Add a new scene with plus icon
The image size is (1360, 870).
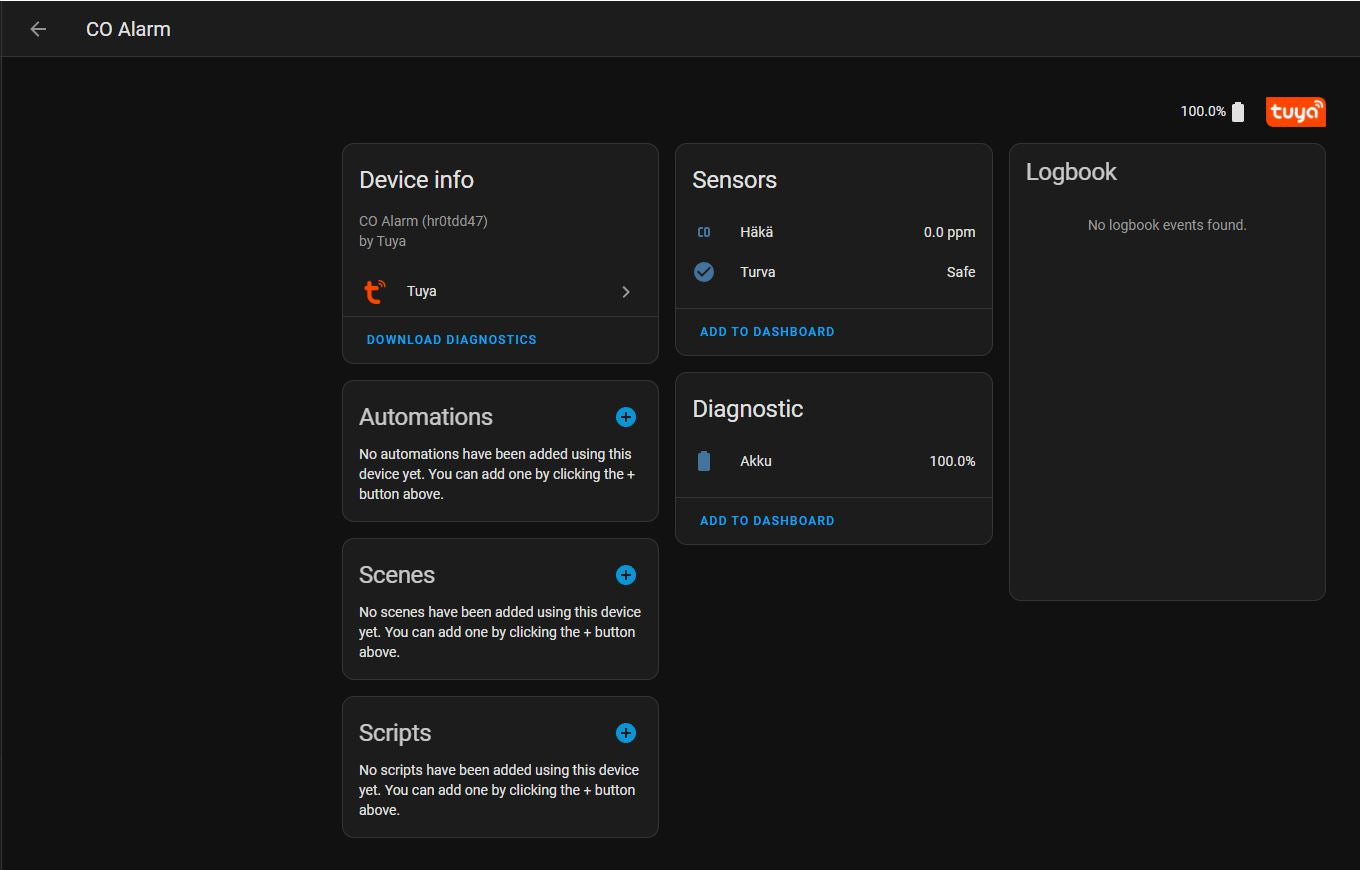[x=626, y=575]
